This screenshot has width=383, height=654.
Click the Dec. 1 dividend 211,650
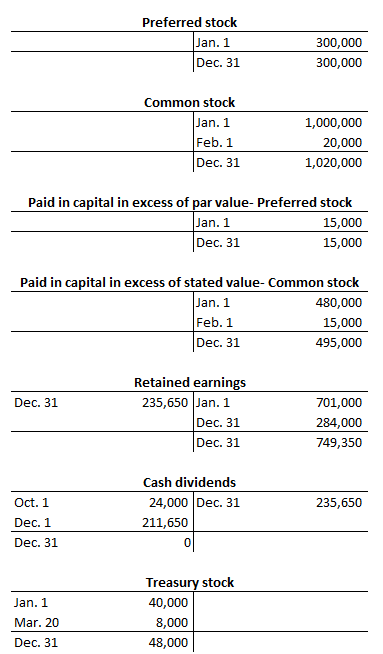(165, 523)
